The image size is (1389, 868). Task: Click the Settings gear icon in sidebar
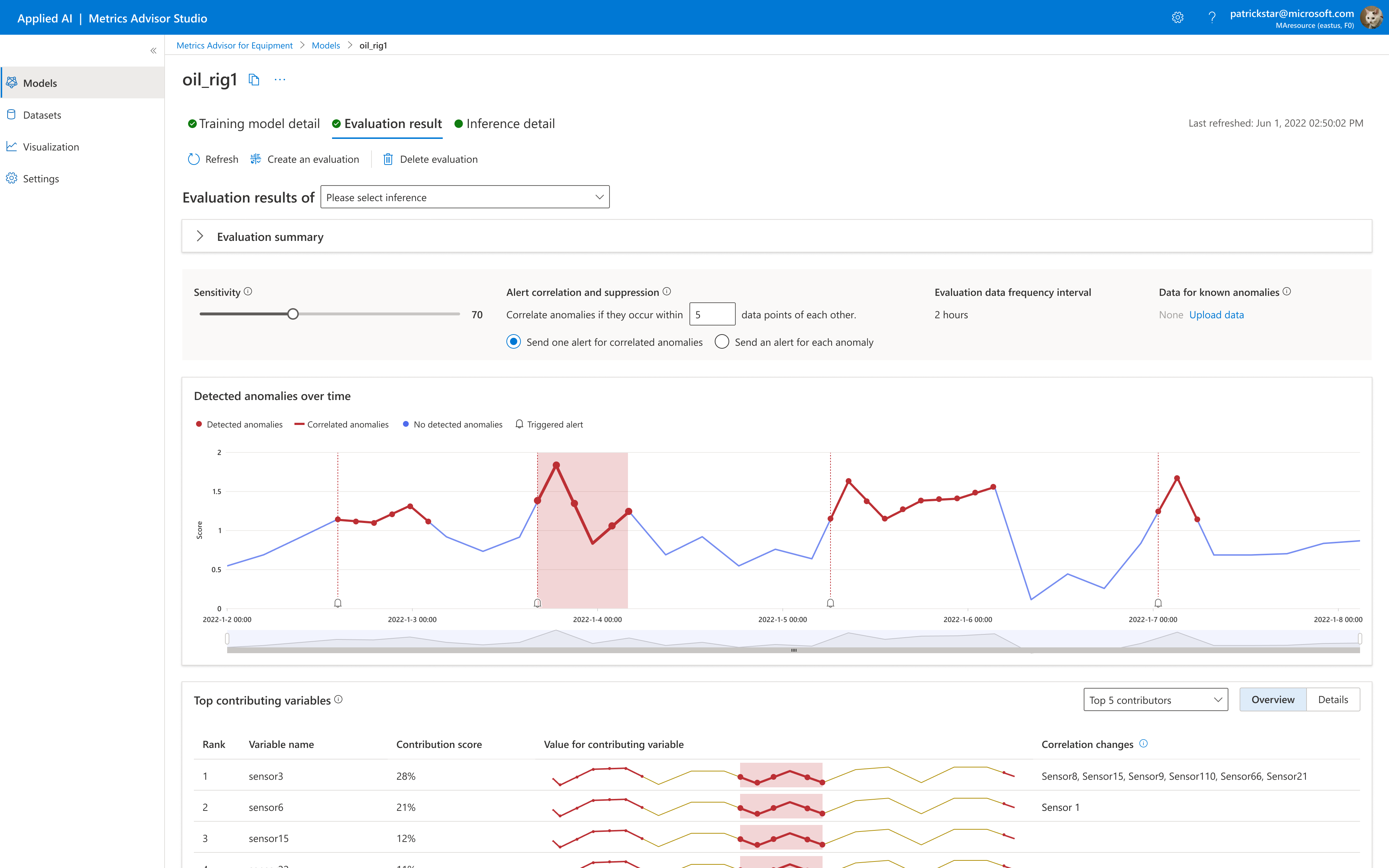click(12, 179)
